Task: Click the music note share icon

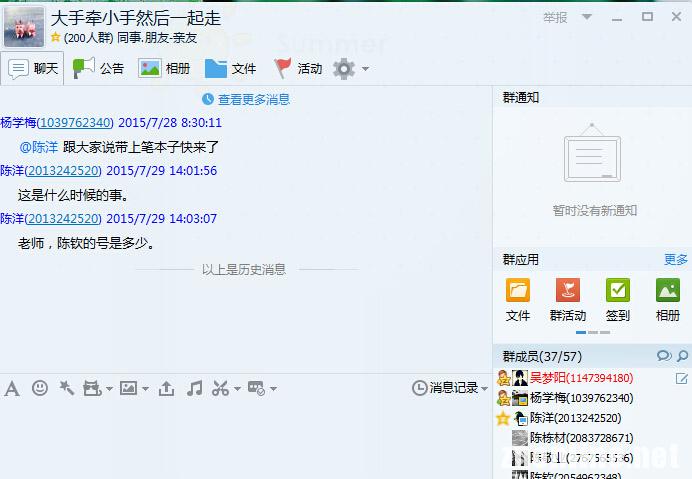Action: (195, 388)
